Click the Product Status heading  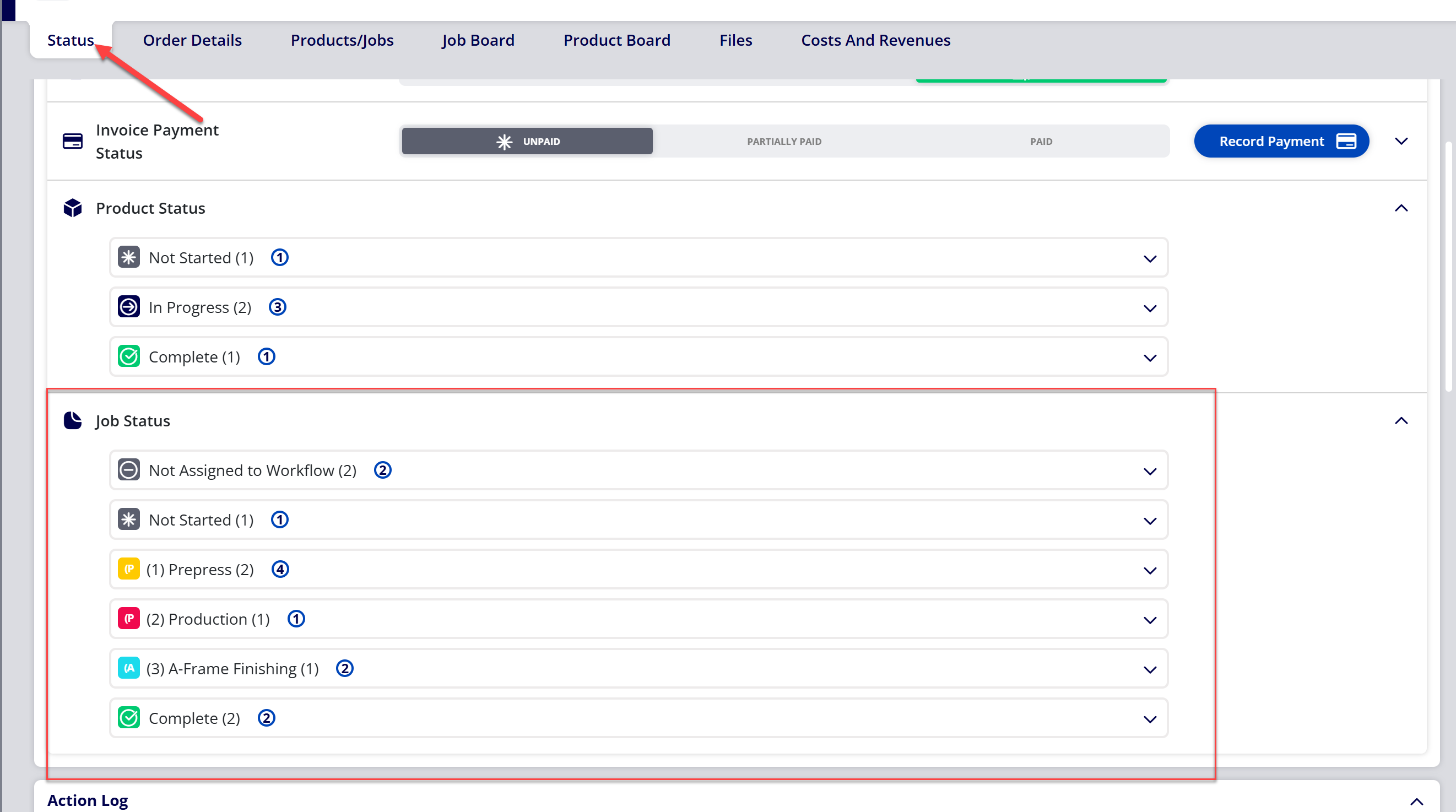150,208
